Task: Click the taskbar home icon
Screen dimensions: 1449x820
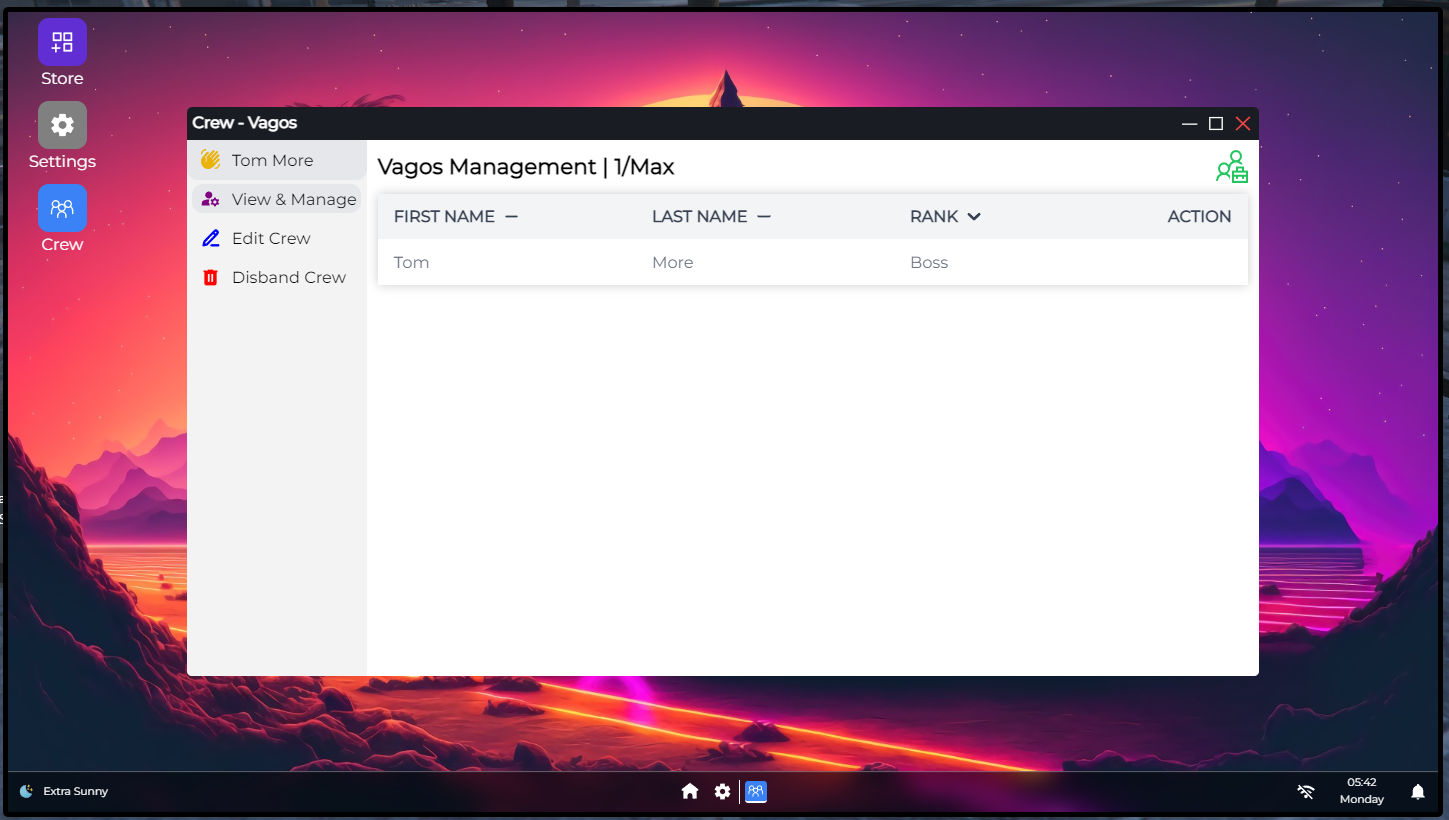Action: (x=689, y=792)
